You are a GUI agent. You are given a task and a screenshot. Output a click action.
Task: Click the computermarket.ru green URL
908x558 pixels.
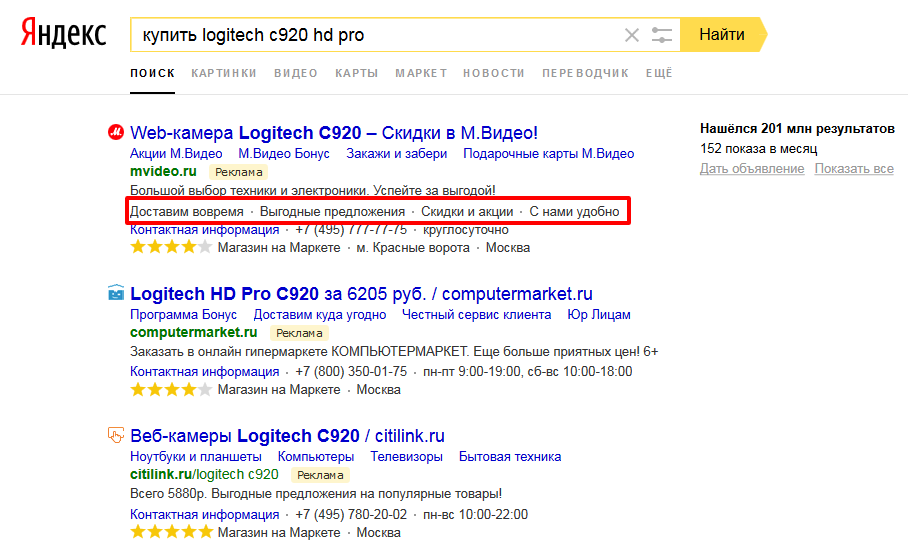point(193,332)
